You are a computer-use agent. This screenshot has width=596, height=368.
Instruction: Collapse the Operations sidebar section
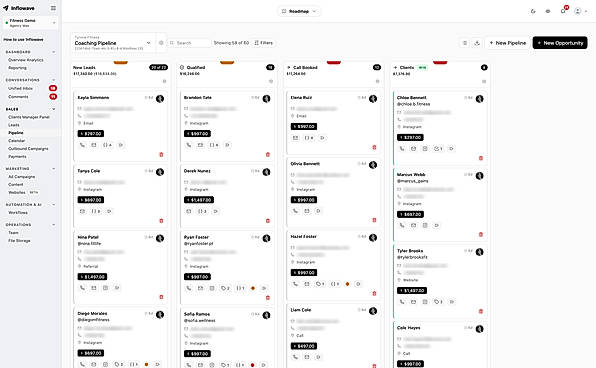(54, 225)
